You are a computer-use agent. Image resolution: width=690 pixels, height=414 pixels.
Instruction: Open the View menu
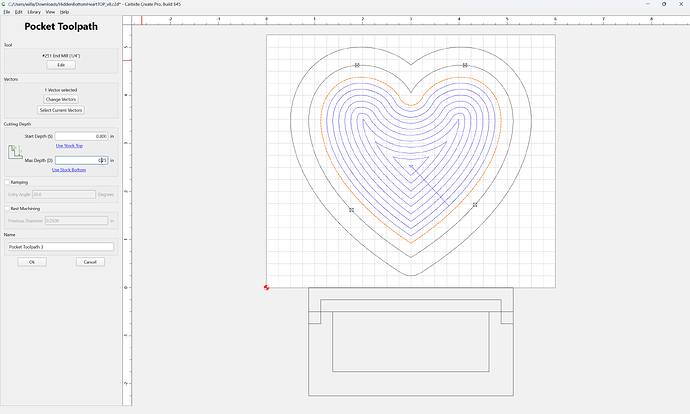coord(50,12)
